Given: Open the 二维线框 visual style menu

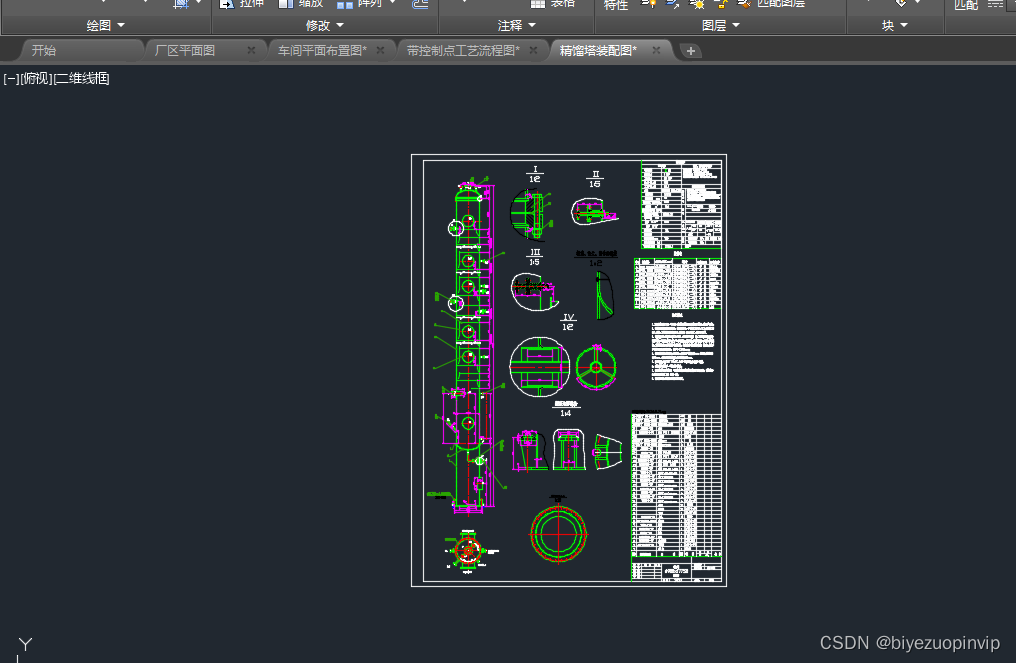Looking at the screenshot, I should [82, 78].
